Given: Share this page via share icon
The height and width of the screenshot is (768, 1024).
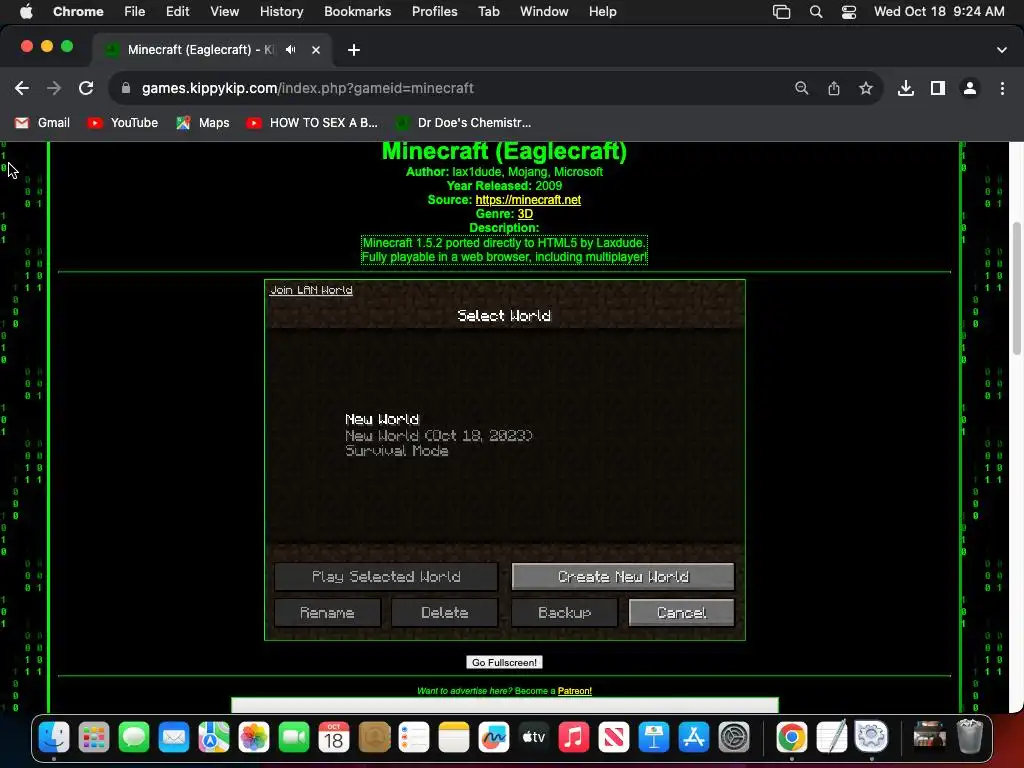Looking at the screenshot, I should [834, 88].
